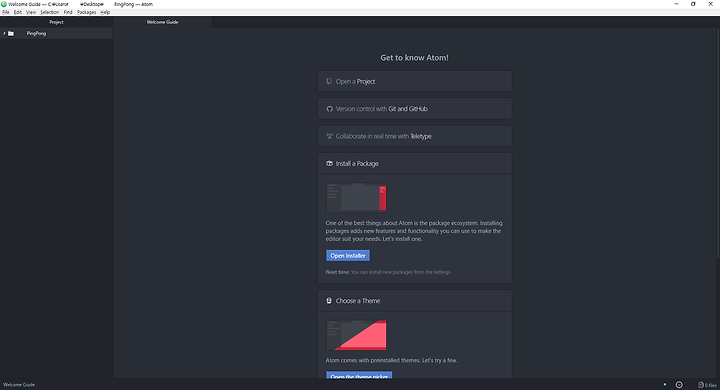Open the Packages menu
The width and height of the screenshot is (720, 390).
click(x=86, y=12)
